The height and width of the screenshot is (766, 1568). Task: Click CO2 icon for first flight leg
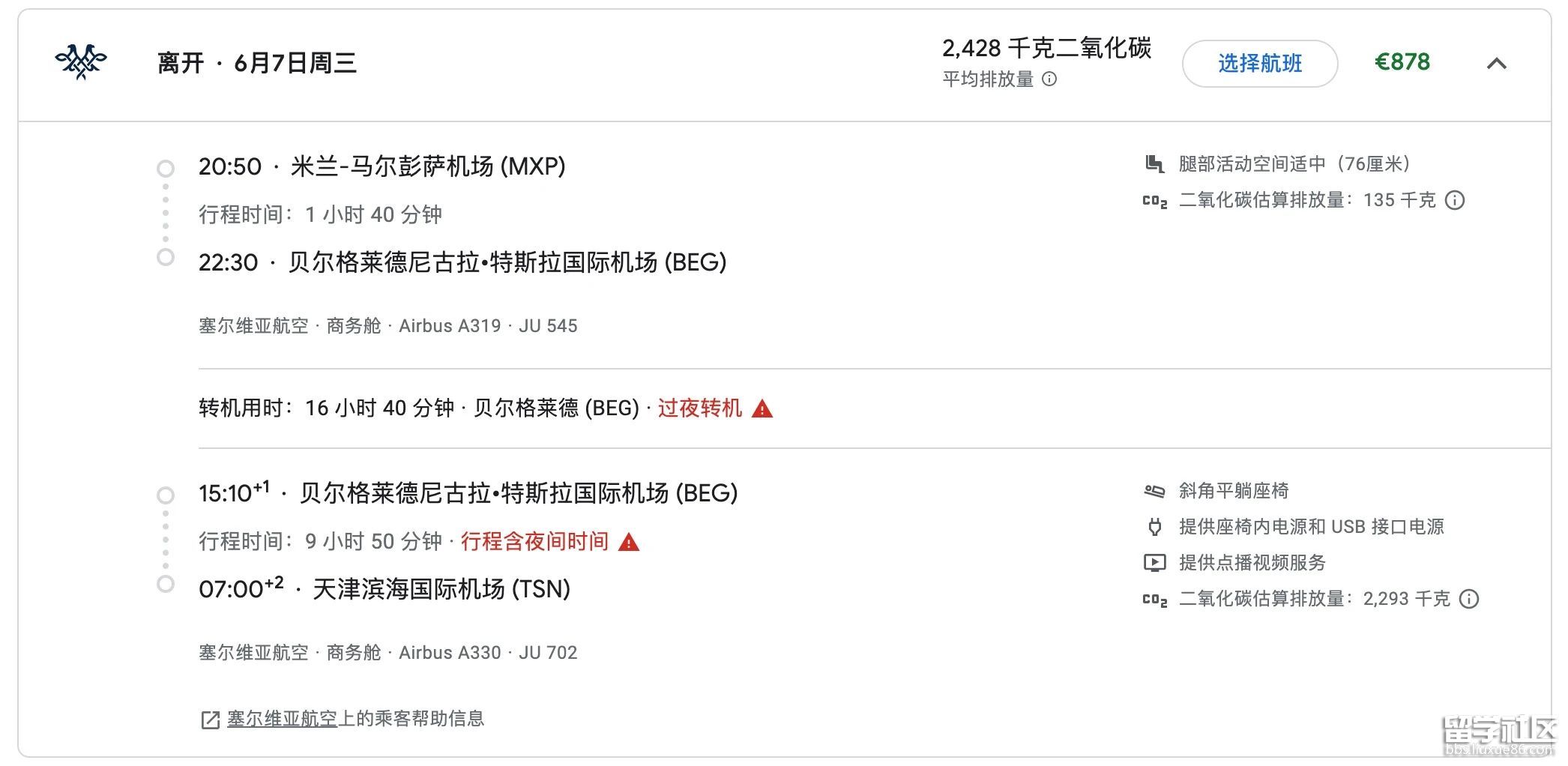(1155, 201)
